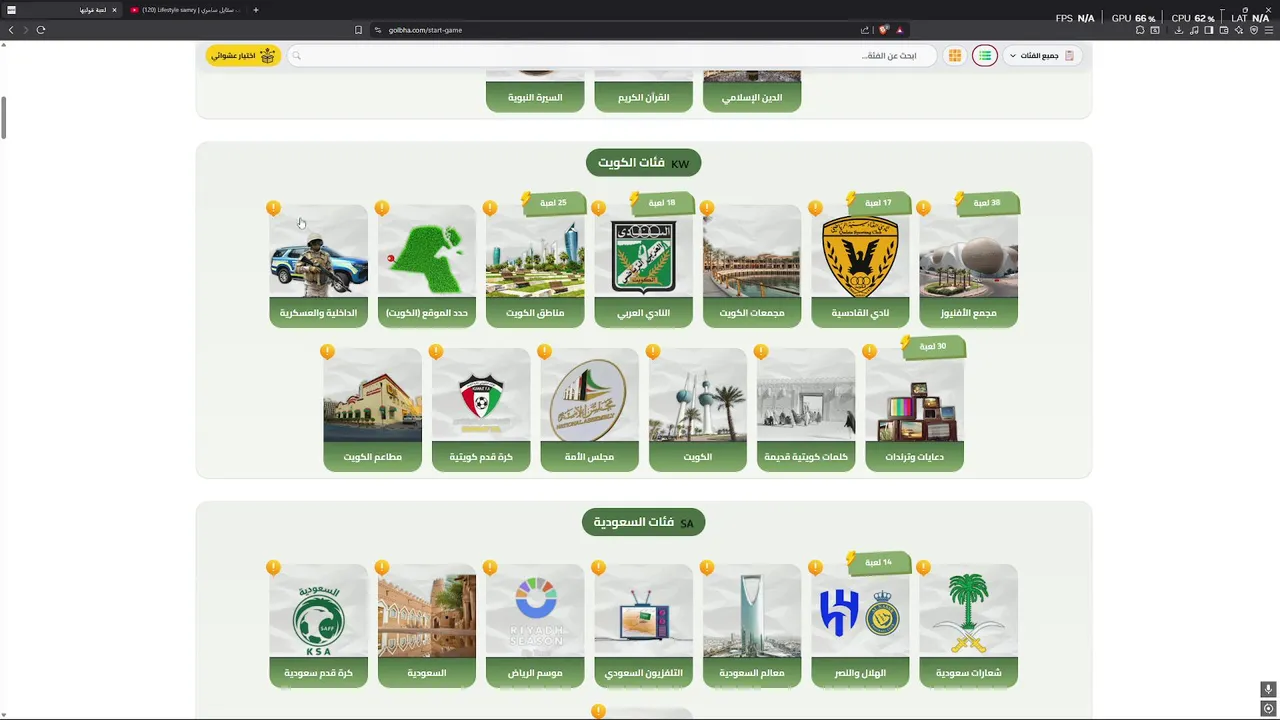The width and height of the screenshot is (1280, 720).
Task: Choose مجلس الأمة category card
Action: 589,410
